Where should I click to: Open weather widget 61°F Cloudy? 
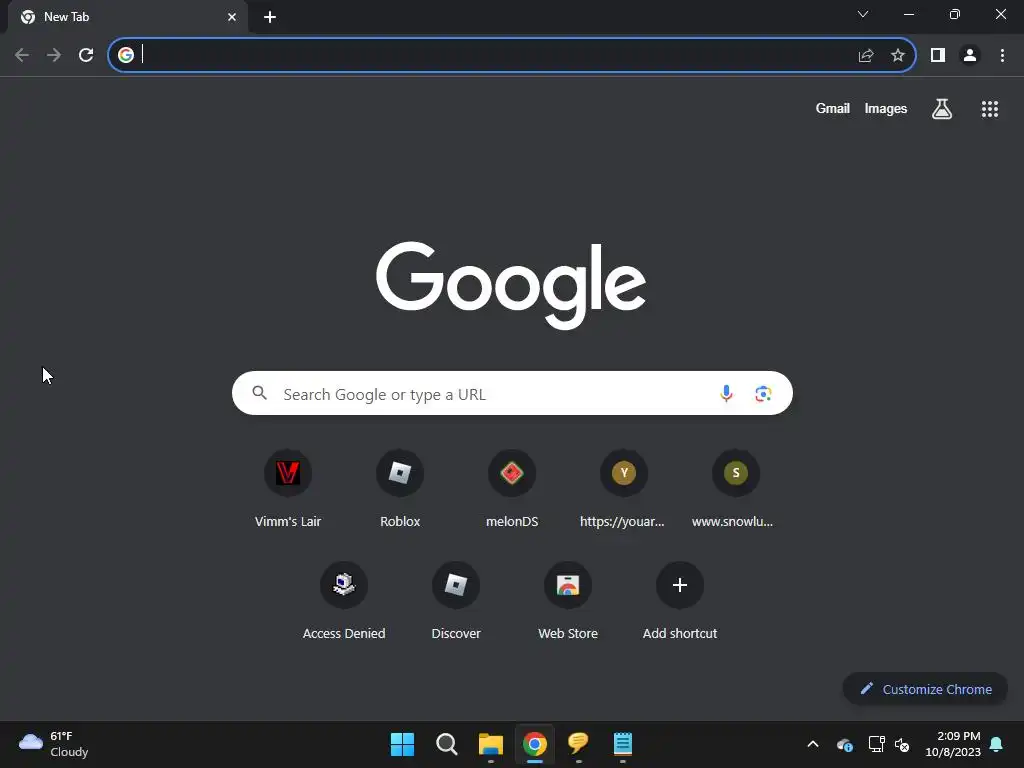pyautogui.click(x=54, y=744)
